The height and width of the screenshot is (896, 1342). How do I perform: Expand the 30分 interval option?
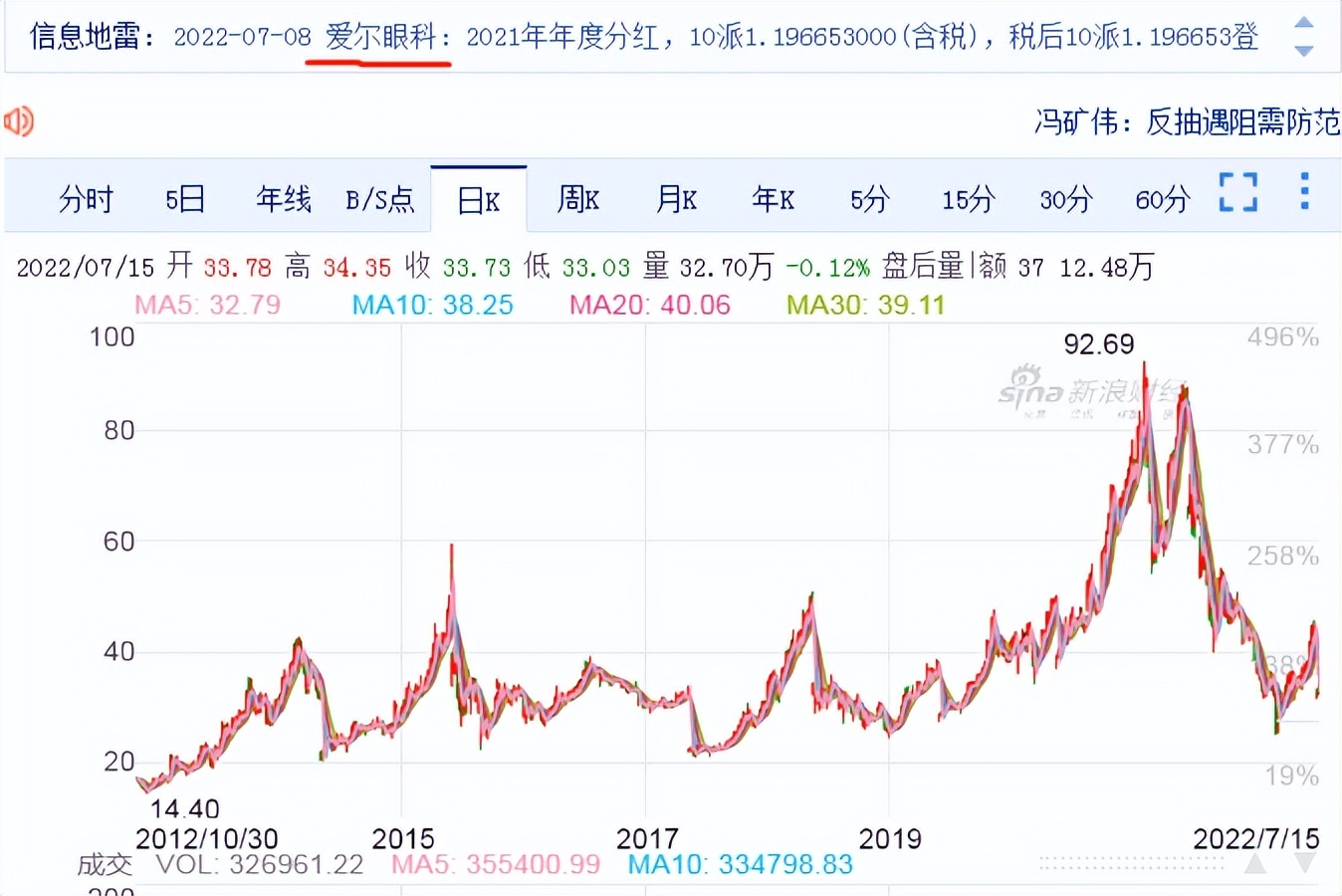1063,199
